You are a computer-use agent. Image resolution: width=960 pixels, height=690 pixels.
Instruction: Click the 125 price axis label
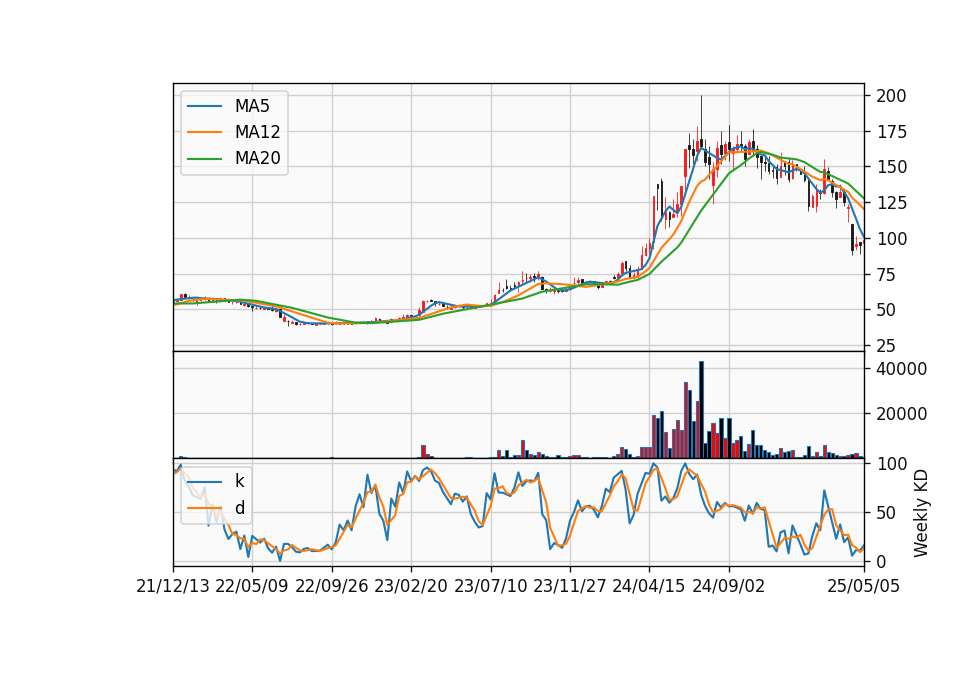(x=891, y=203)
